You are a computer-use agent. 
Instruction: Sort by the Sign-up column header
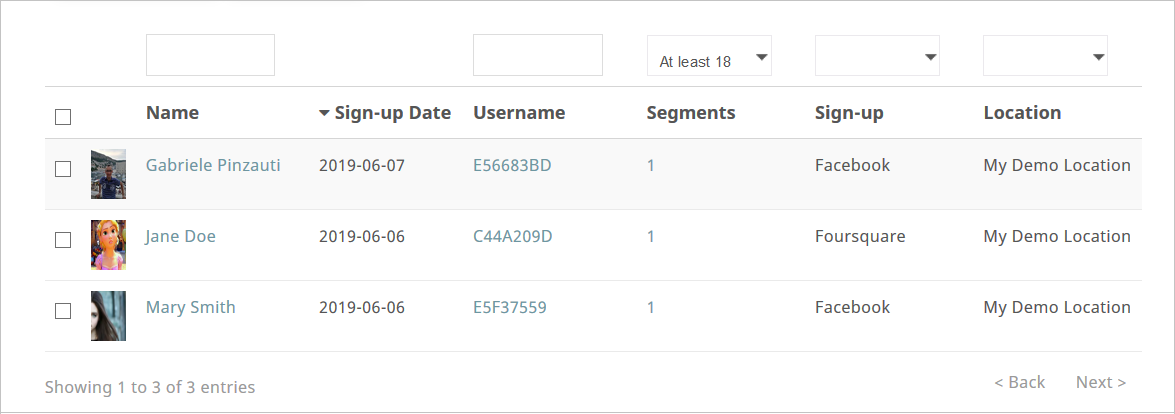click(x=849, y=113)
